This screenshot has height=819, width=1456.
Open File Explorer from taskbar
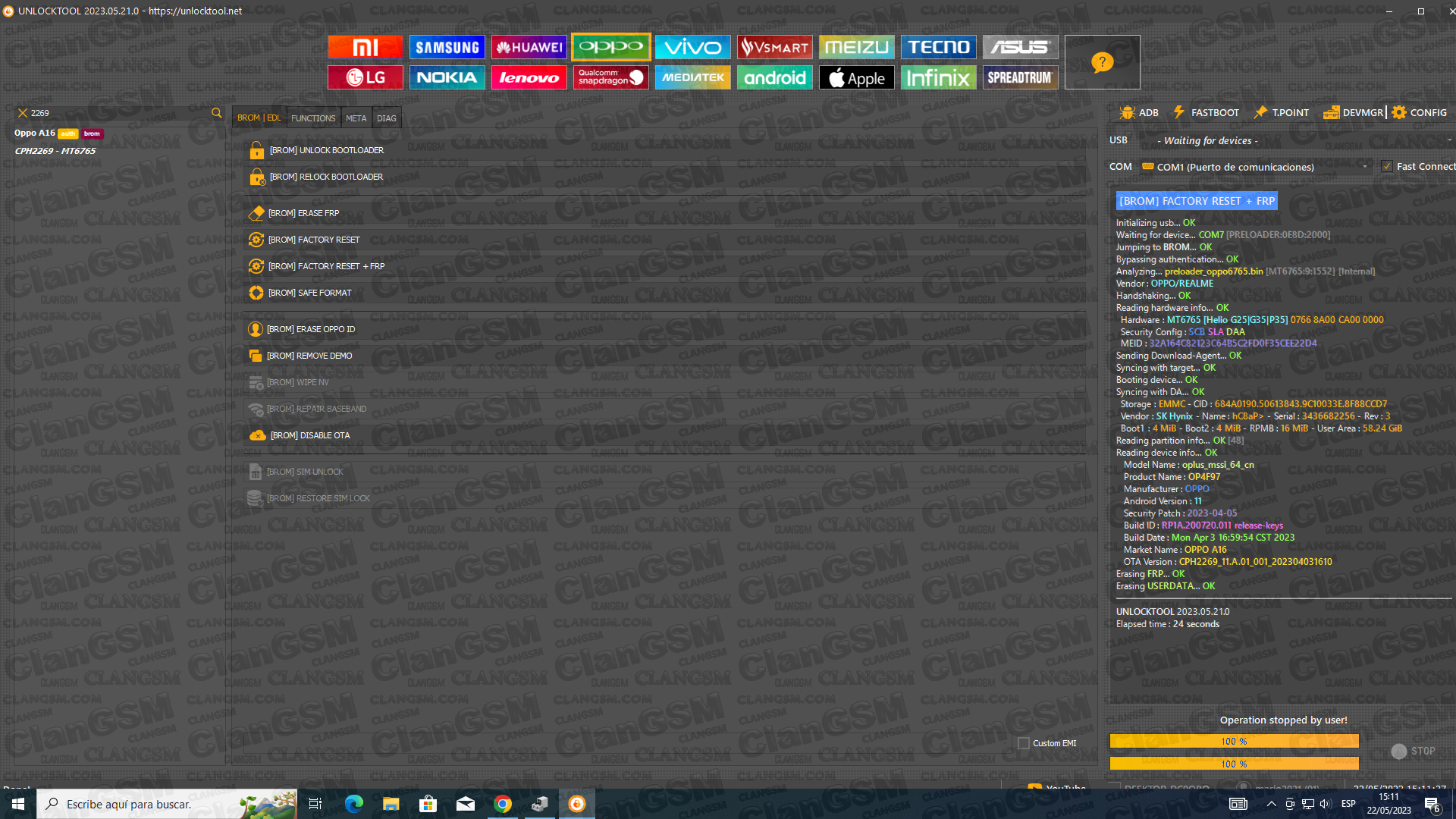[391, 804]
